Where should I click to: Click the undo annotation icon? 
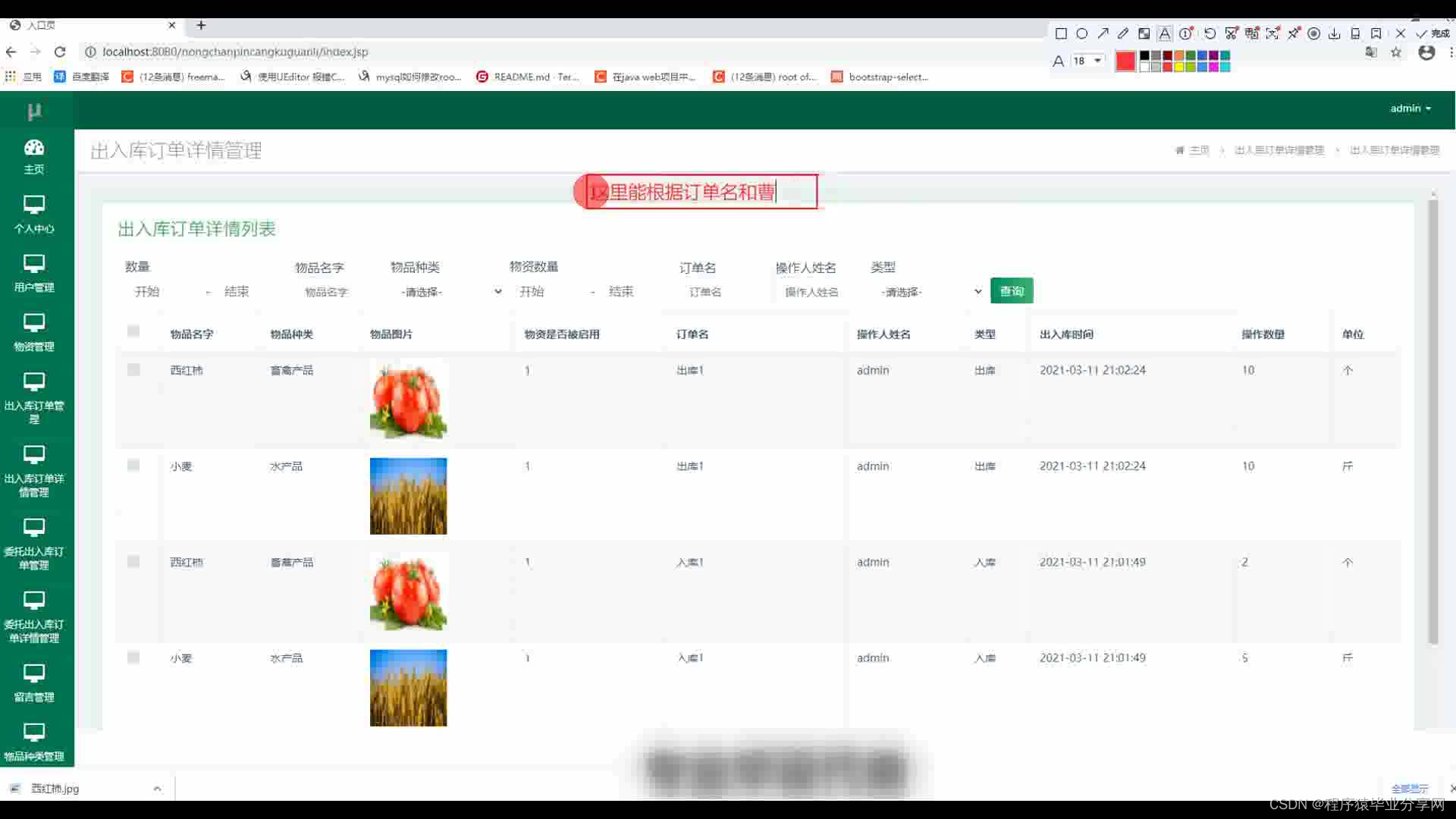tap(1210, 33)
